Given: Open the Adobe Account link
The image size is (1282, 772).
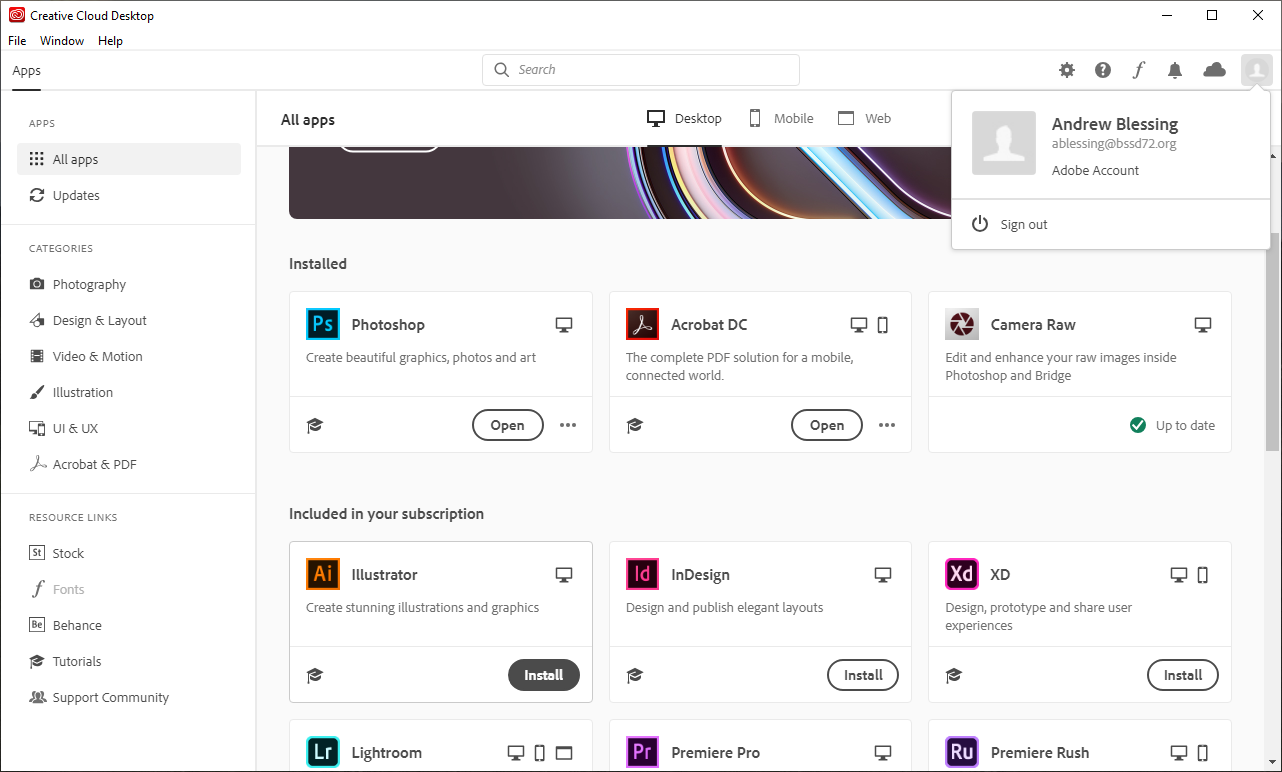Looking at the screenshot, I should (x=1095, y=171).
